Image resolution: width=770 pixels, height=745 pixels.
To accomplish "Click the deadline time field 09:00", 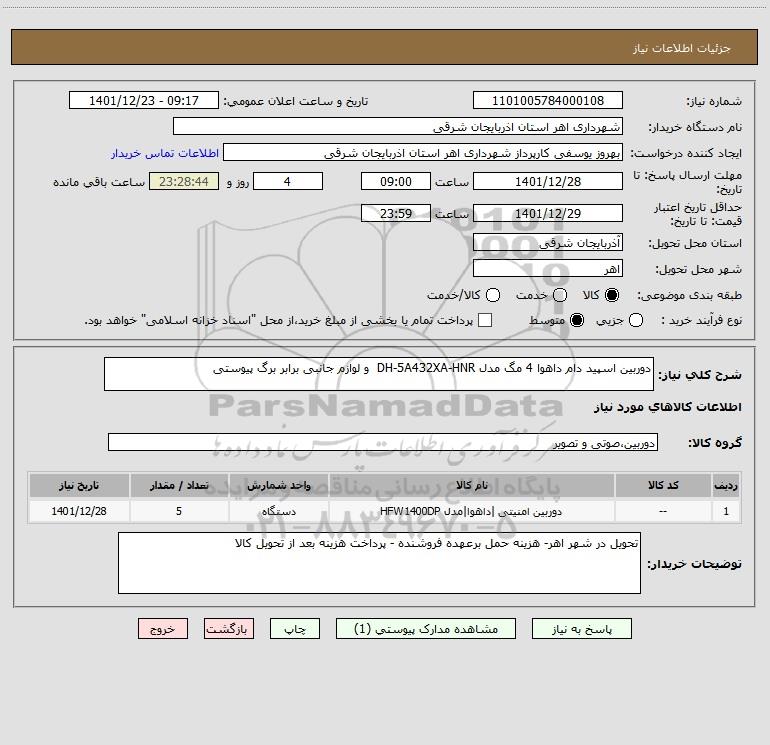I will coord(396,181).
